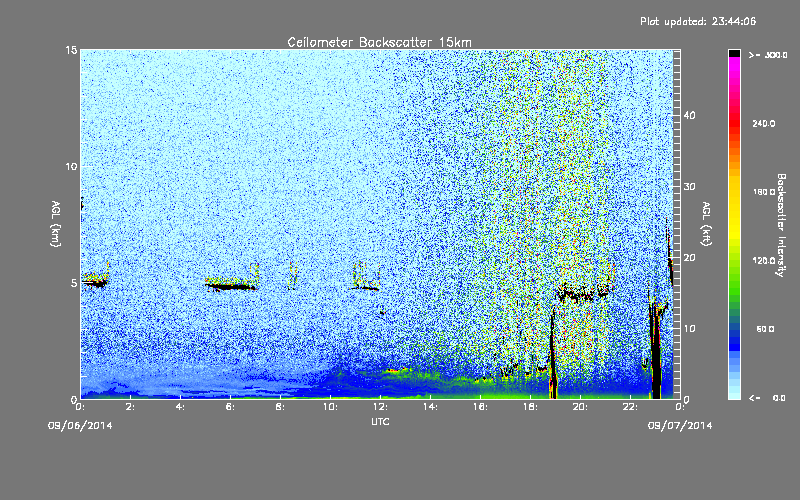This screenshot has height=500, width=800.
Task: Click the 20: time tick label
Action: coord(580,407)
